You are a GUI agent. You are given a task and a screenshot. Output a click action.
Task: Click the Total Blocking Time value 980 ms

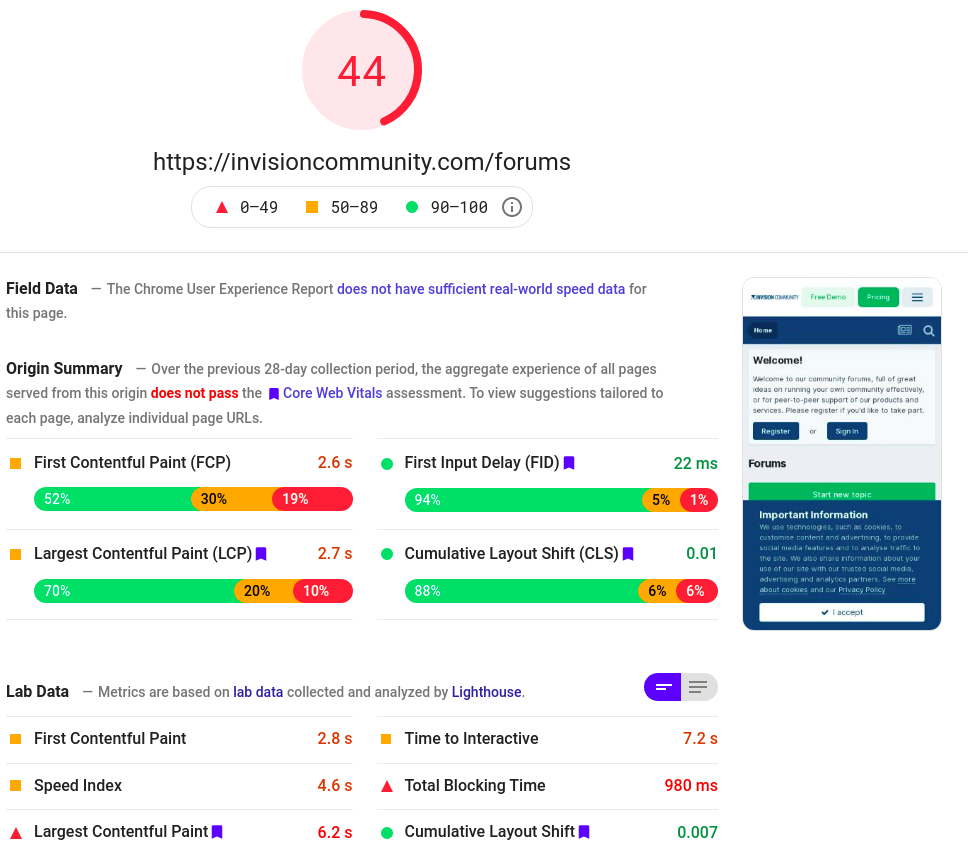[691, 785]
